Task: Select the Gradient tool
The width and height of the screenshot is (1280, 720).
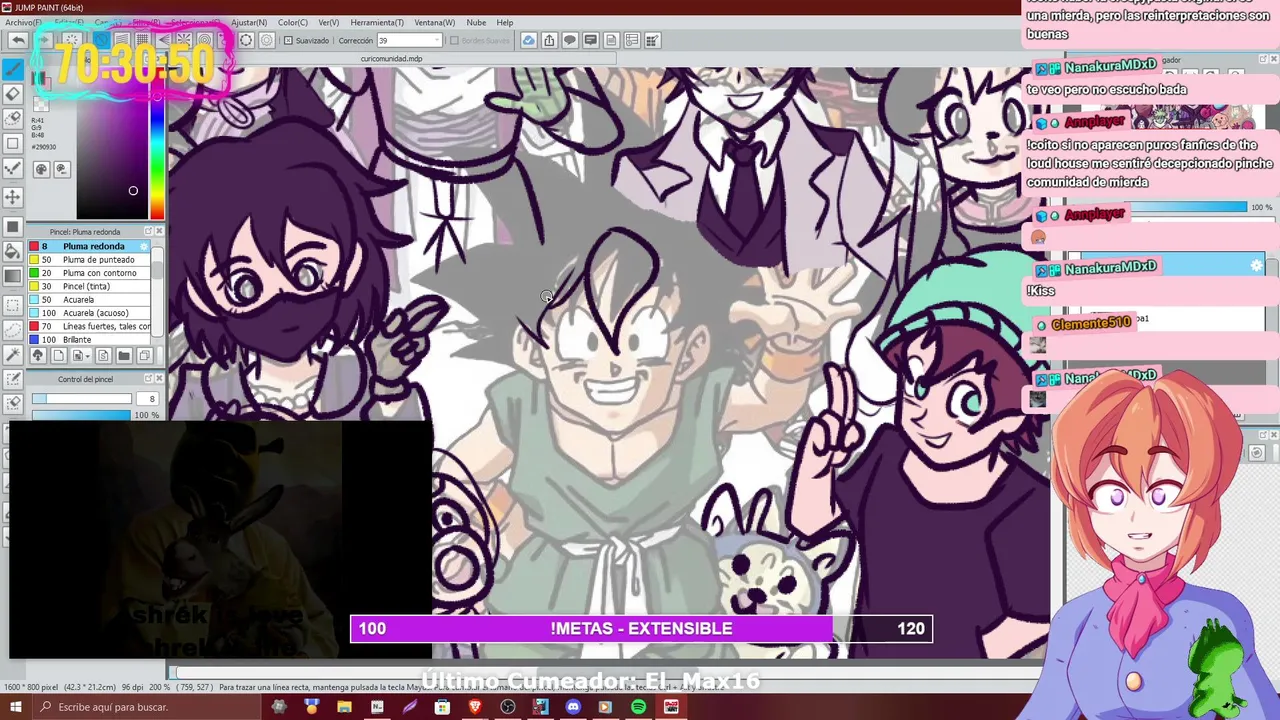Action: (13, 276)
